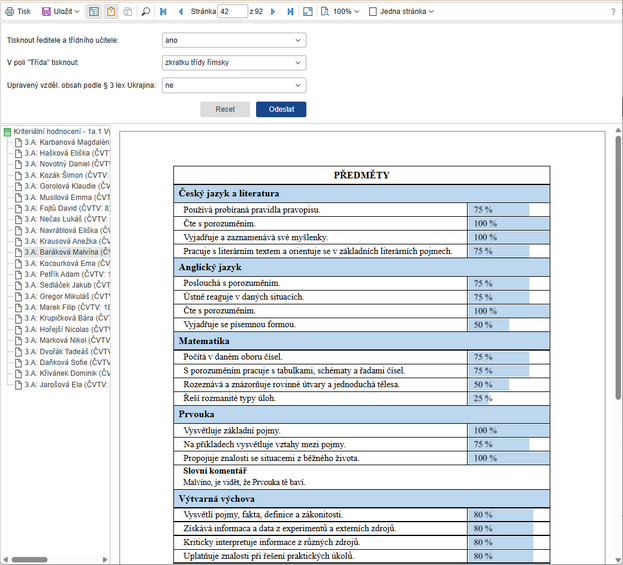Viewport: 623px width, 565px height.
Task: Jump to the first page
Action: tap(165, 12)
